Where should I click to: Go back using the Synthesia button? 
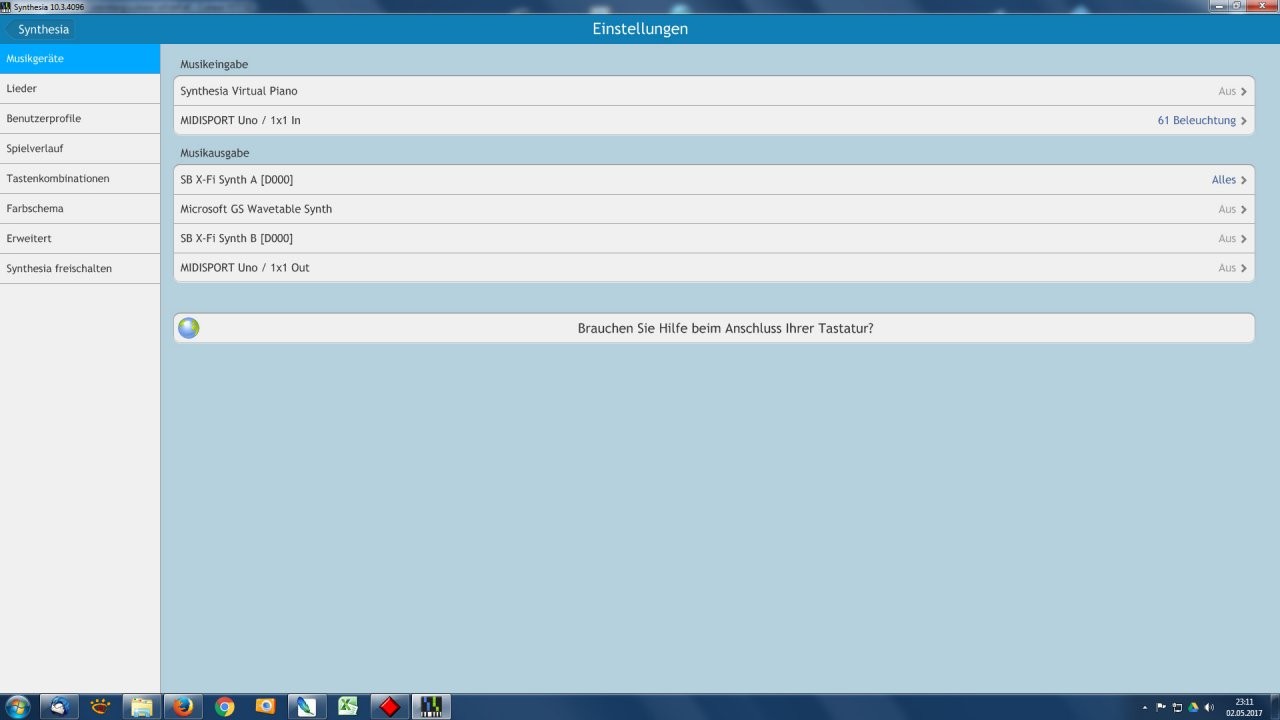tap(40, 29)
